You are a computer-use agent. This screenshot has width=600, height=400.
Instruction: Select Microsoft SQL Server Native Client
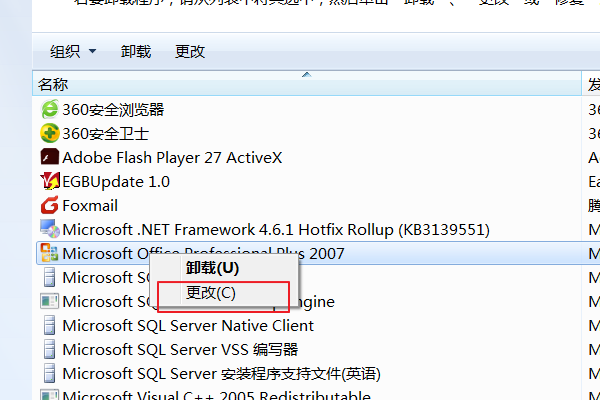click(188, 326)
